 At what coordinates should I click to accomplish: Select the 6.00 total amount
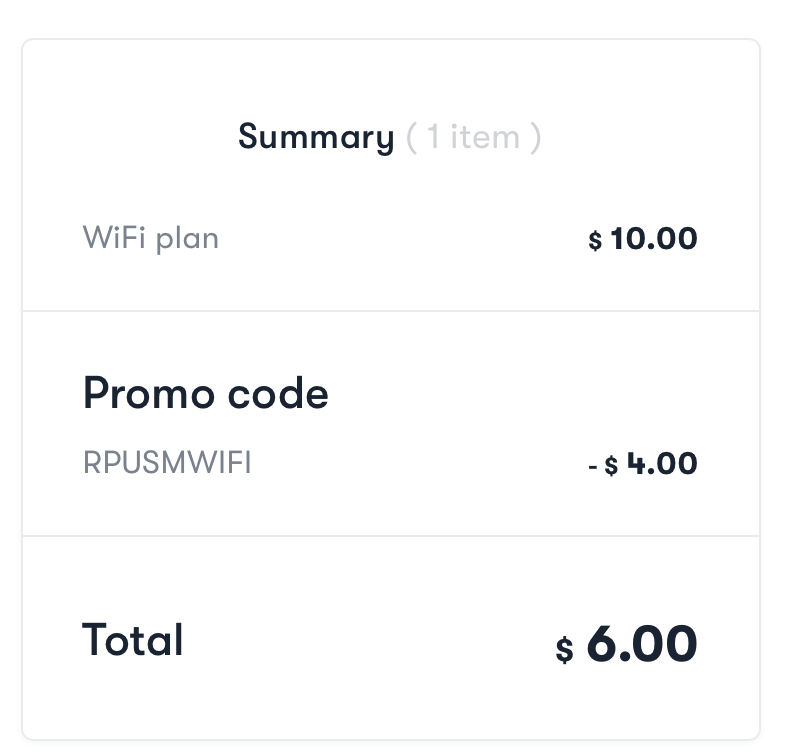(642, 643)
